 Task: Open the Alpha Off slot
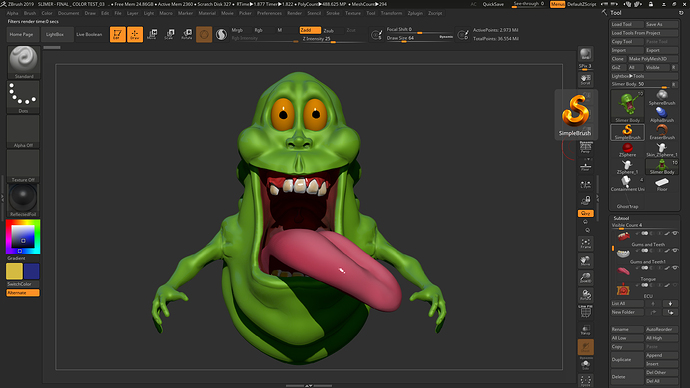23,131
